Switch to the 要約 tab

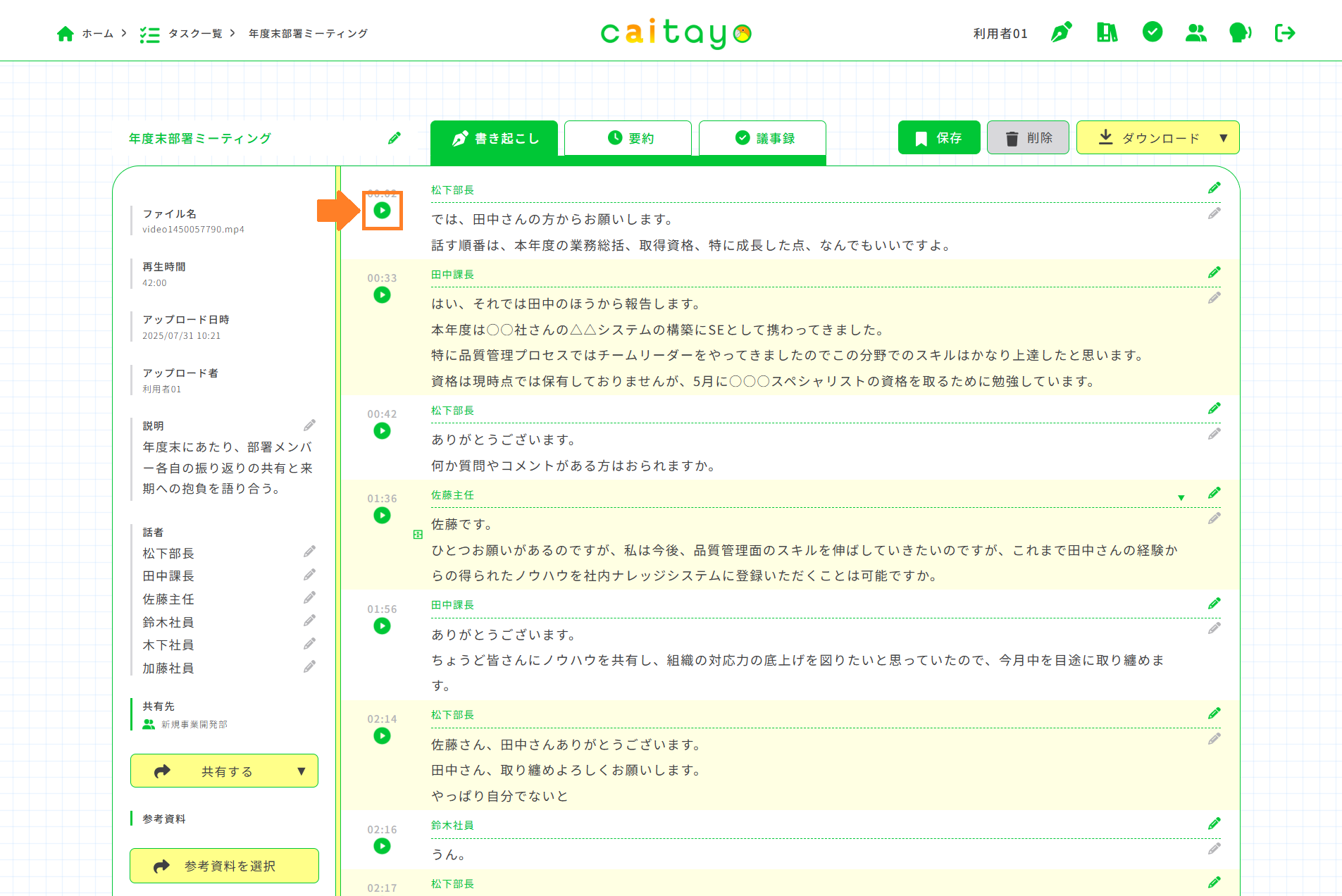pyautogui.click(x=628, y=138)
